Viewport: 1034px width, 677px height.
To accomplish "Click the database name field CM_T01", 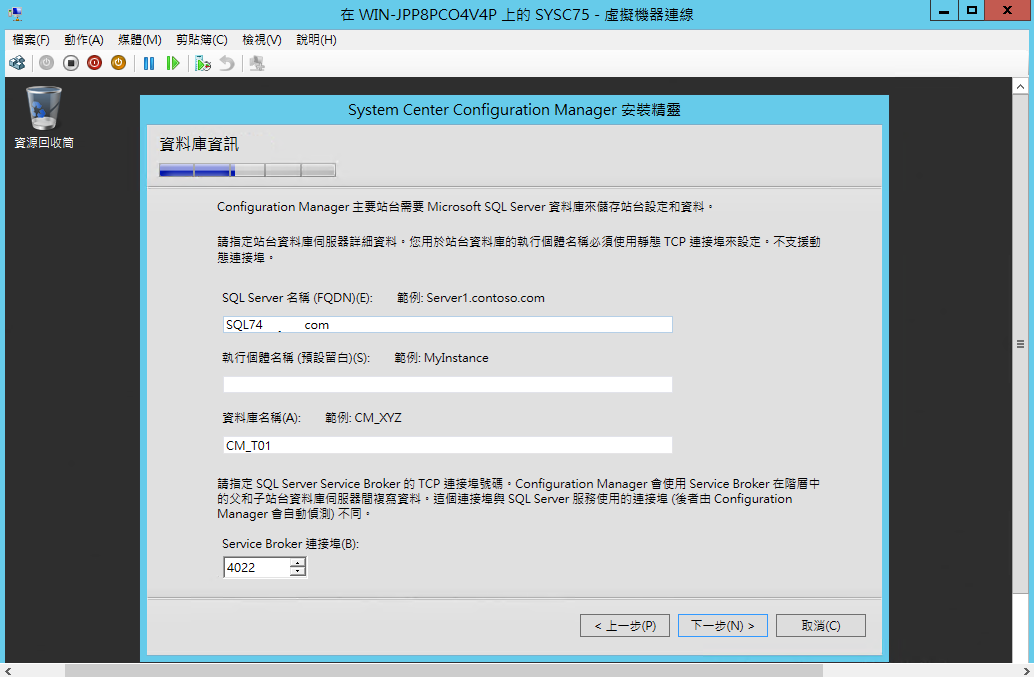I will point(448,445).
